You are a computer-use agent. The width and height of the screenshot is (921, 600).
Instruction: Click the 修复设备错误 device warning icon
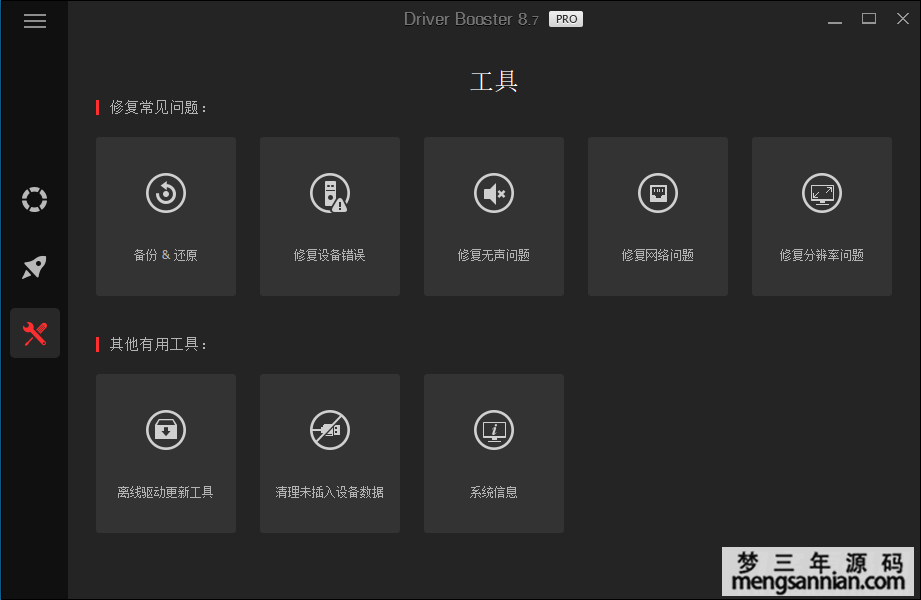[330, 193]
